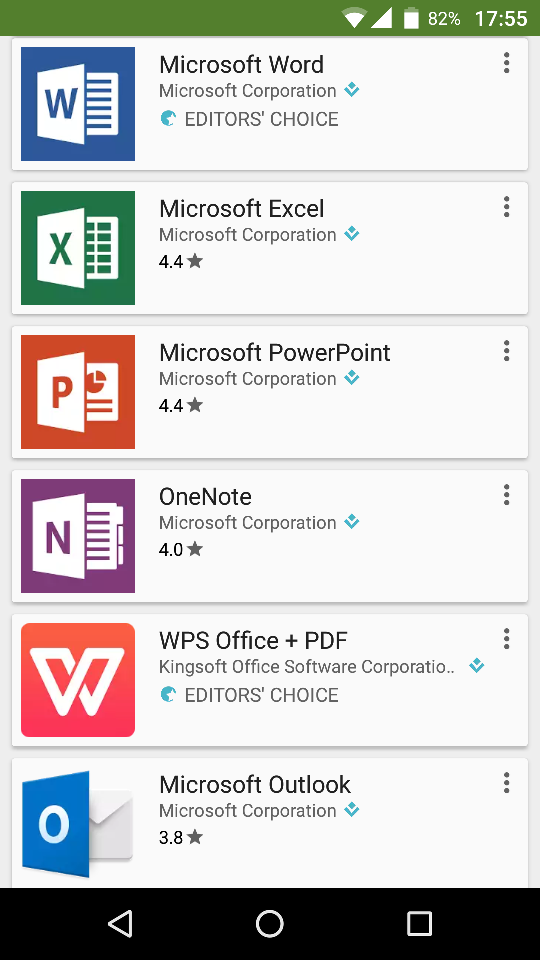Tap the green Excel app icon
540x960 pixels.
78,247
